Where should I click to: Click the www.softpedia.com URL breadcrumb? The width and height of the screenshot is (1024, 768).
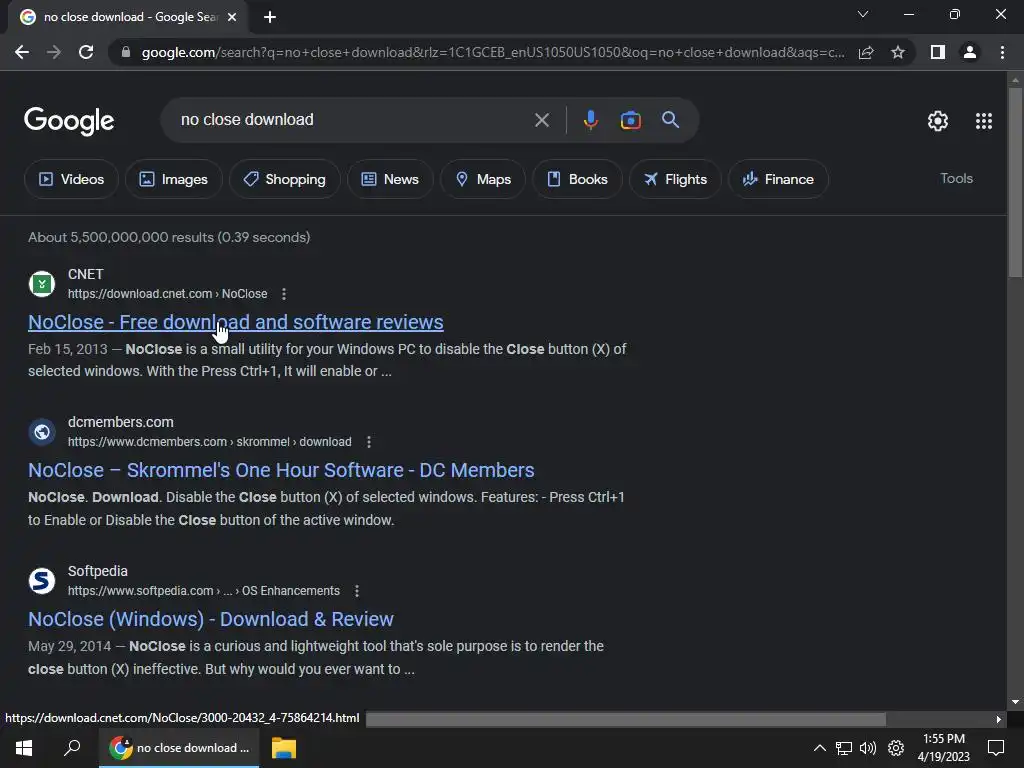[204, 591]
